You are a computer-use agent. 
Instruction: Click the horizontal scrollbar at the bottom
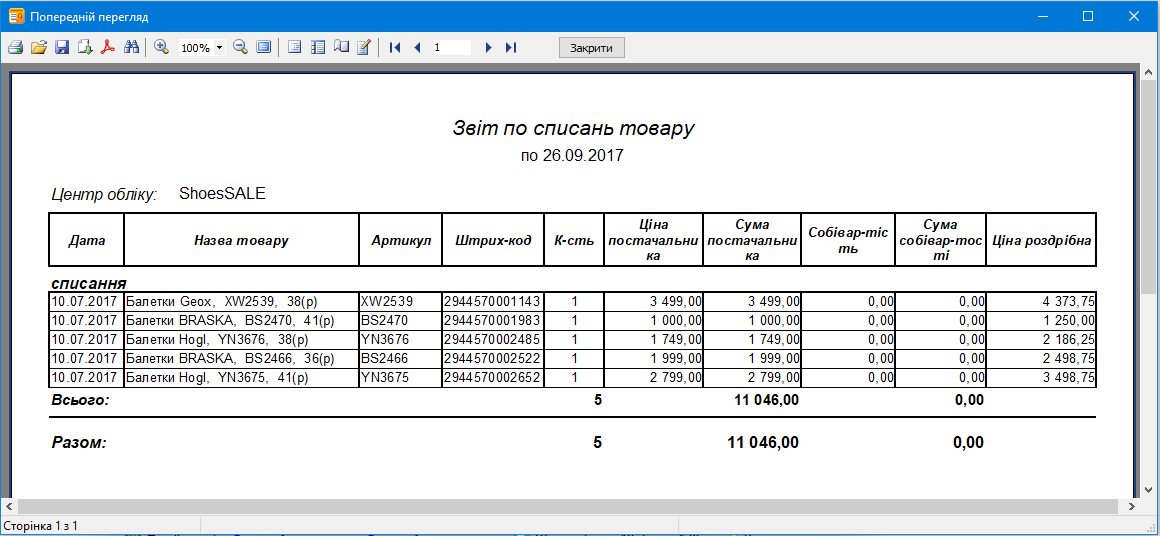[x=570, y=506]
